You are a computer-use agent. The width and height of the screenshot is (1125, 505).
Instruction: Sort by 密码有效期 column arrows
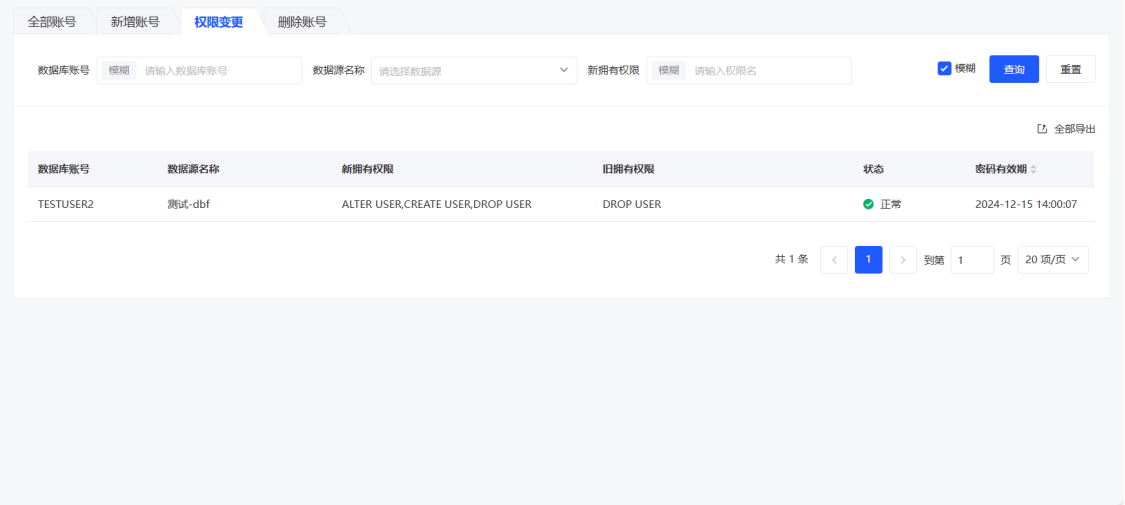[1033, 169]
